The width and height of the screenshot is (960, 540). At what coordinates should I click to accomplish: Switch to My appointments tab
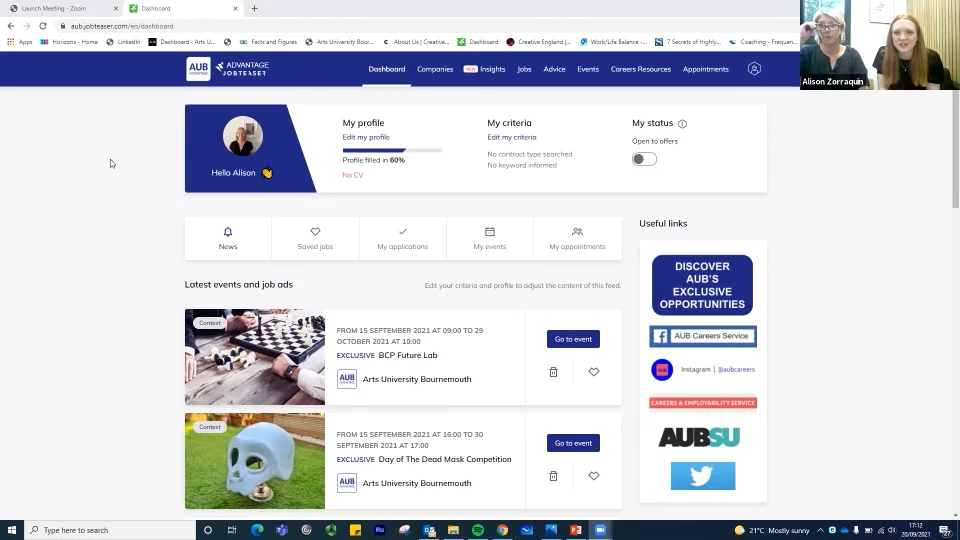pos(577,238)
